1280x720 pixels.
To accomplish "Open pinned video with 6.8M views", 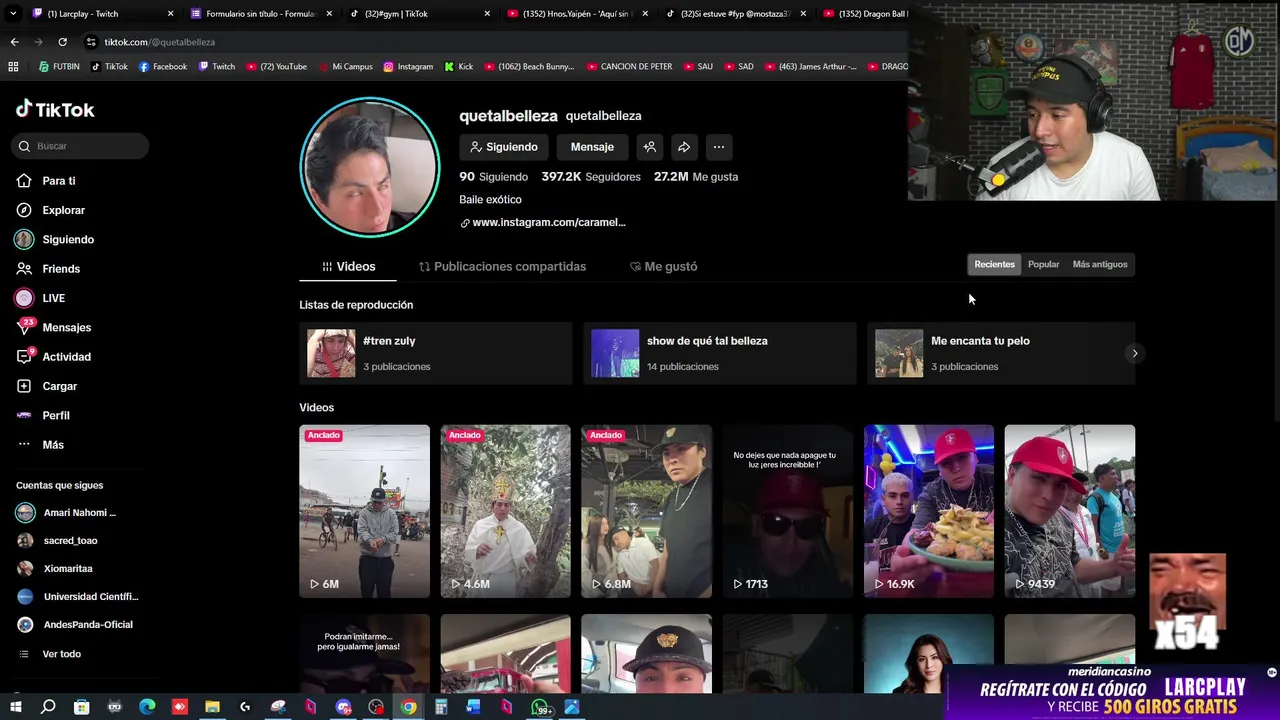I will [646, 511].
